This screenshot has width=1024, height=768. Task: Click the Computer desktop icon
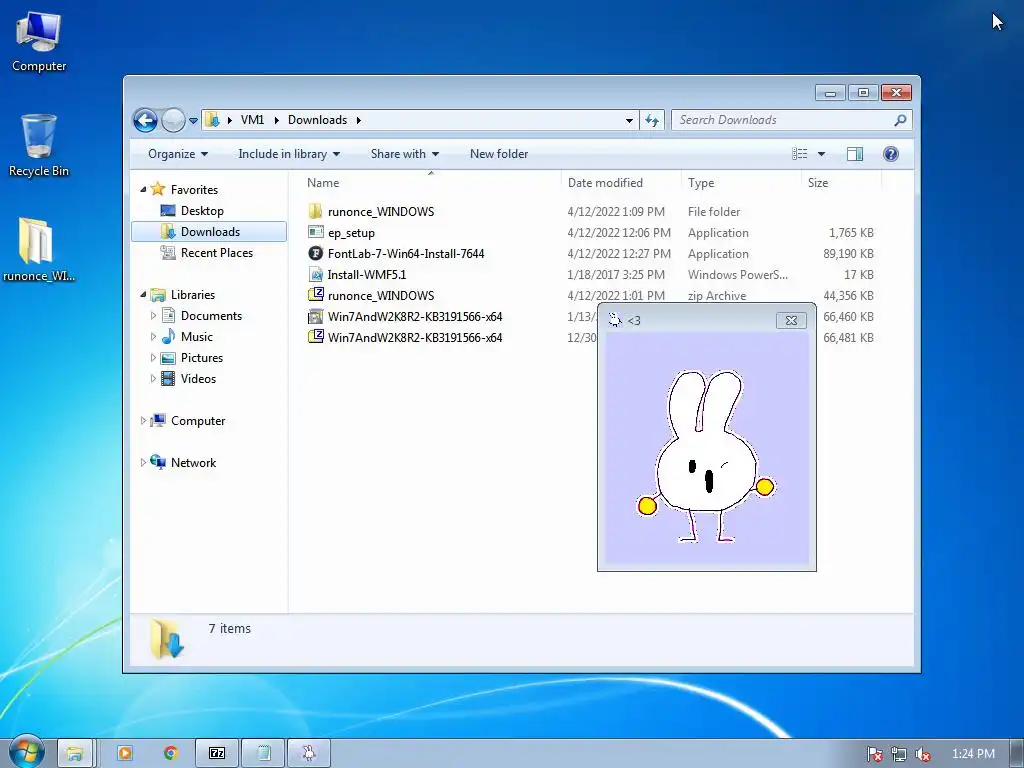pos(39,42)
